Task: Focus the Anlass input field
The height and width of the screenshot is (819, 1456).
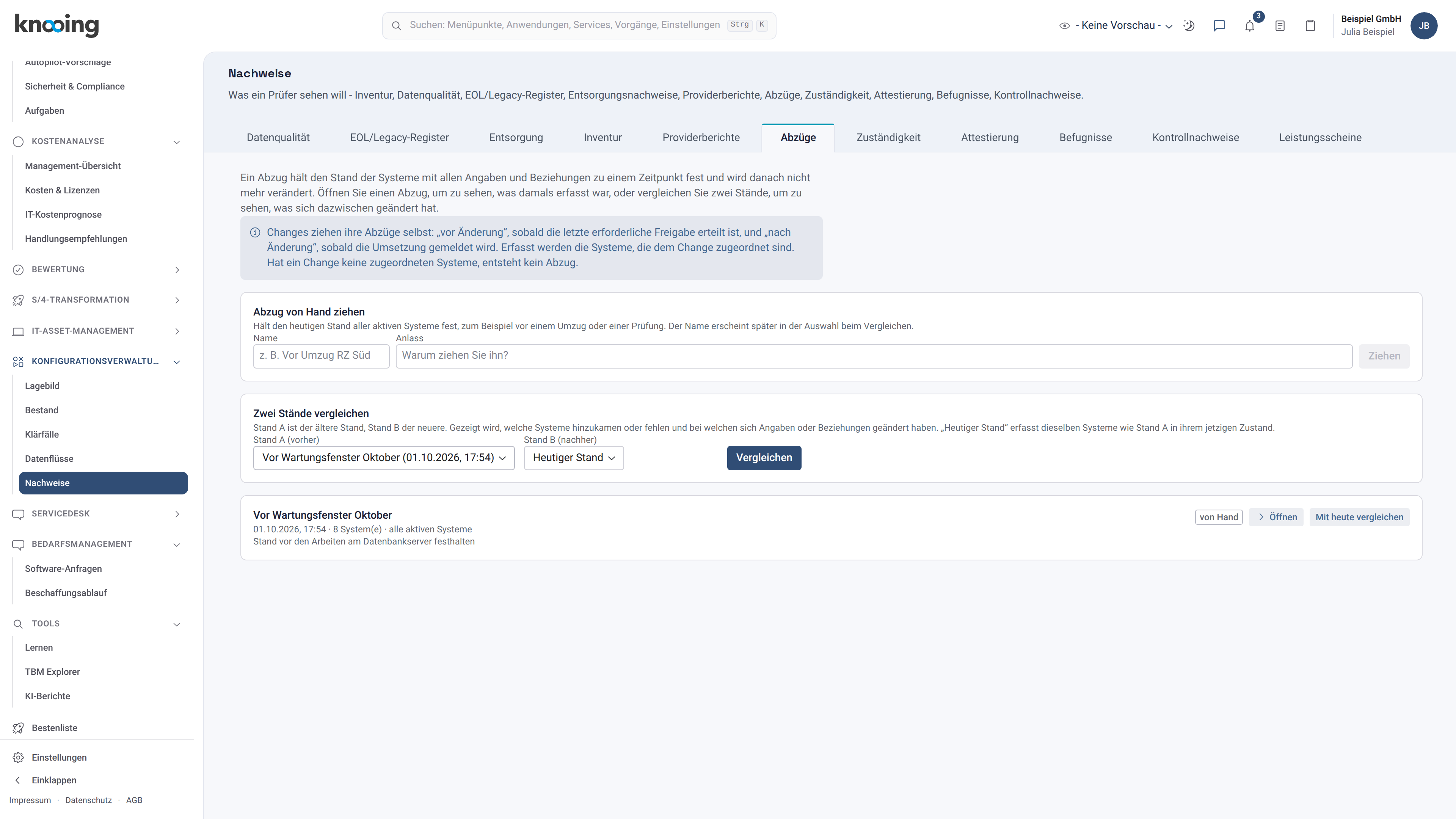Action: [x=874, y=356]
